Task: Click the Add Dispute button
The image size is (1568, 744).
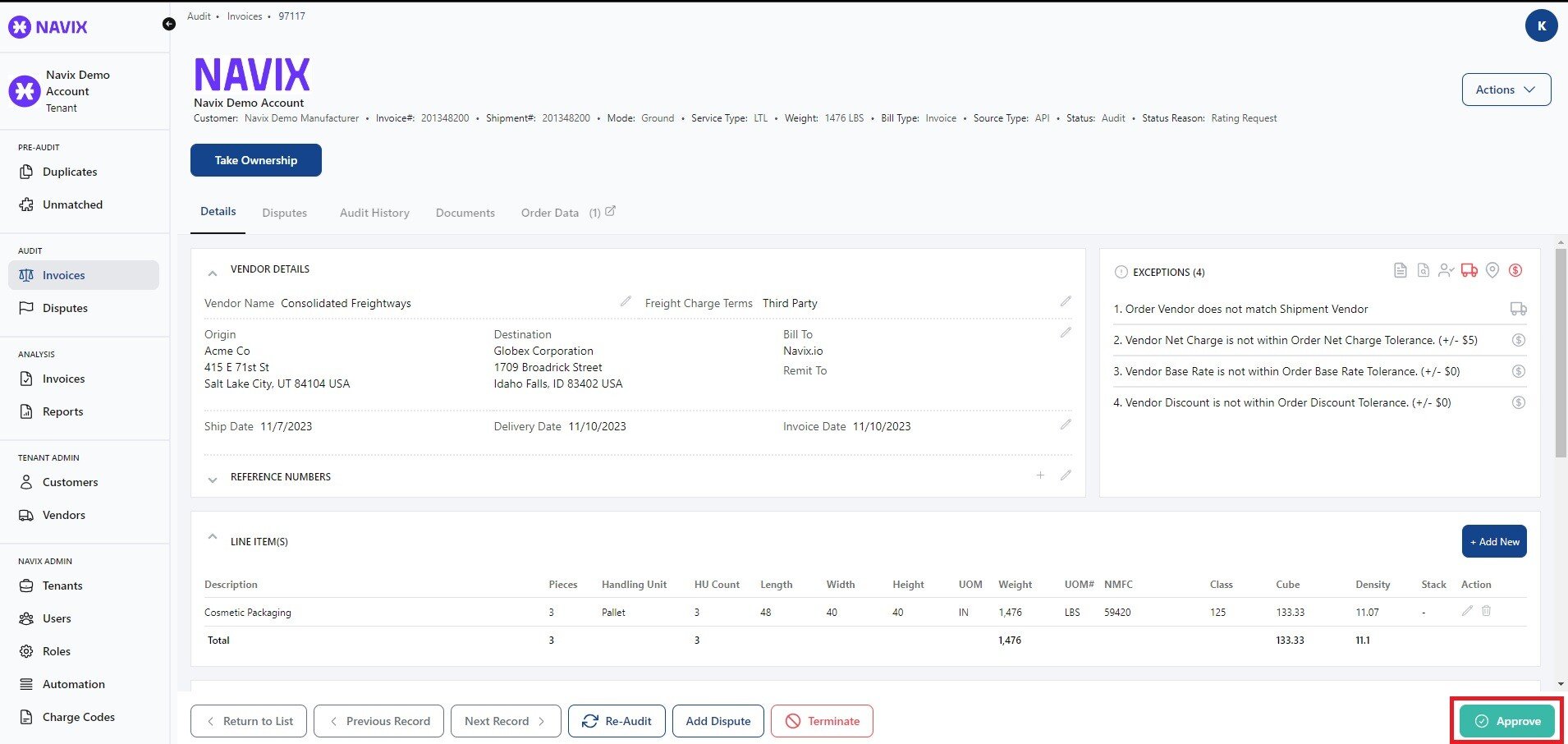Action: (x=718, y=721)
